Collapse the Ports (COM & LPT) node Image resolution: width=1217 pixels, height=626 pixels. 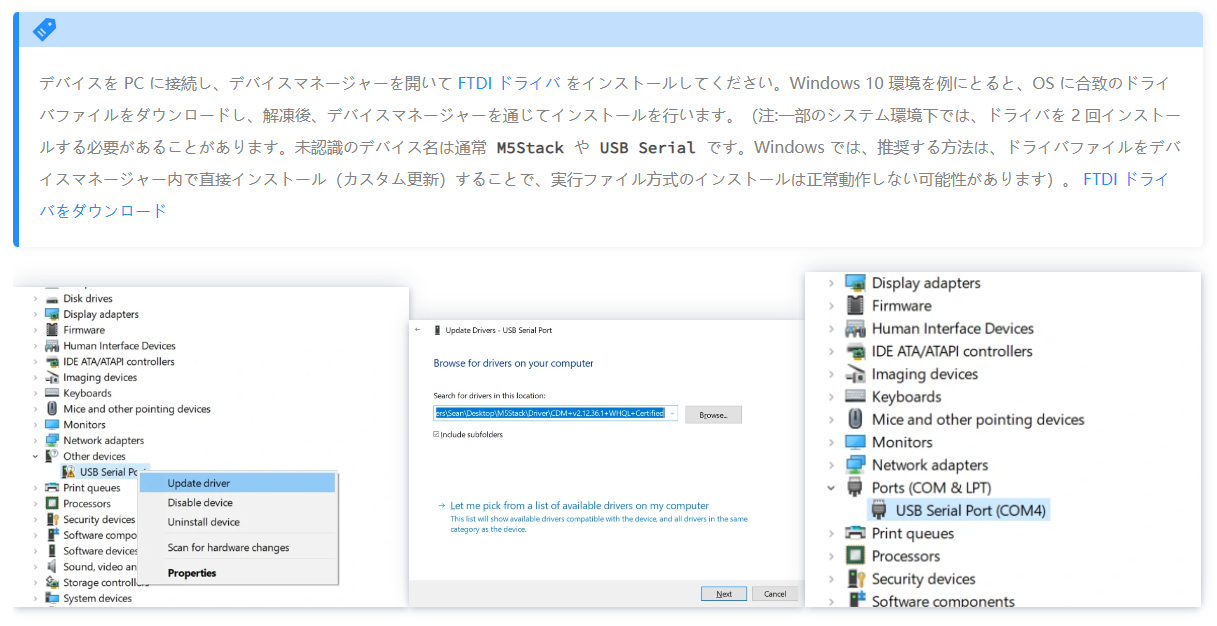click(830, 488)
